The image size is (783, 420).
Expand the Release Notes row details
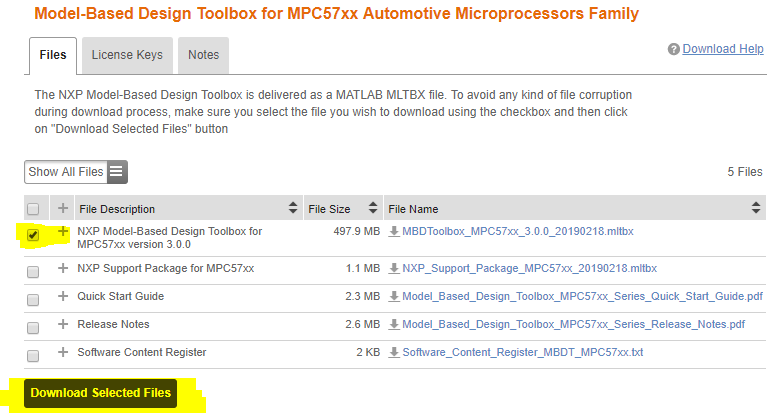(x=64, y=325)
